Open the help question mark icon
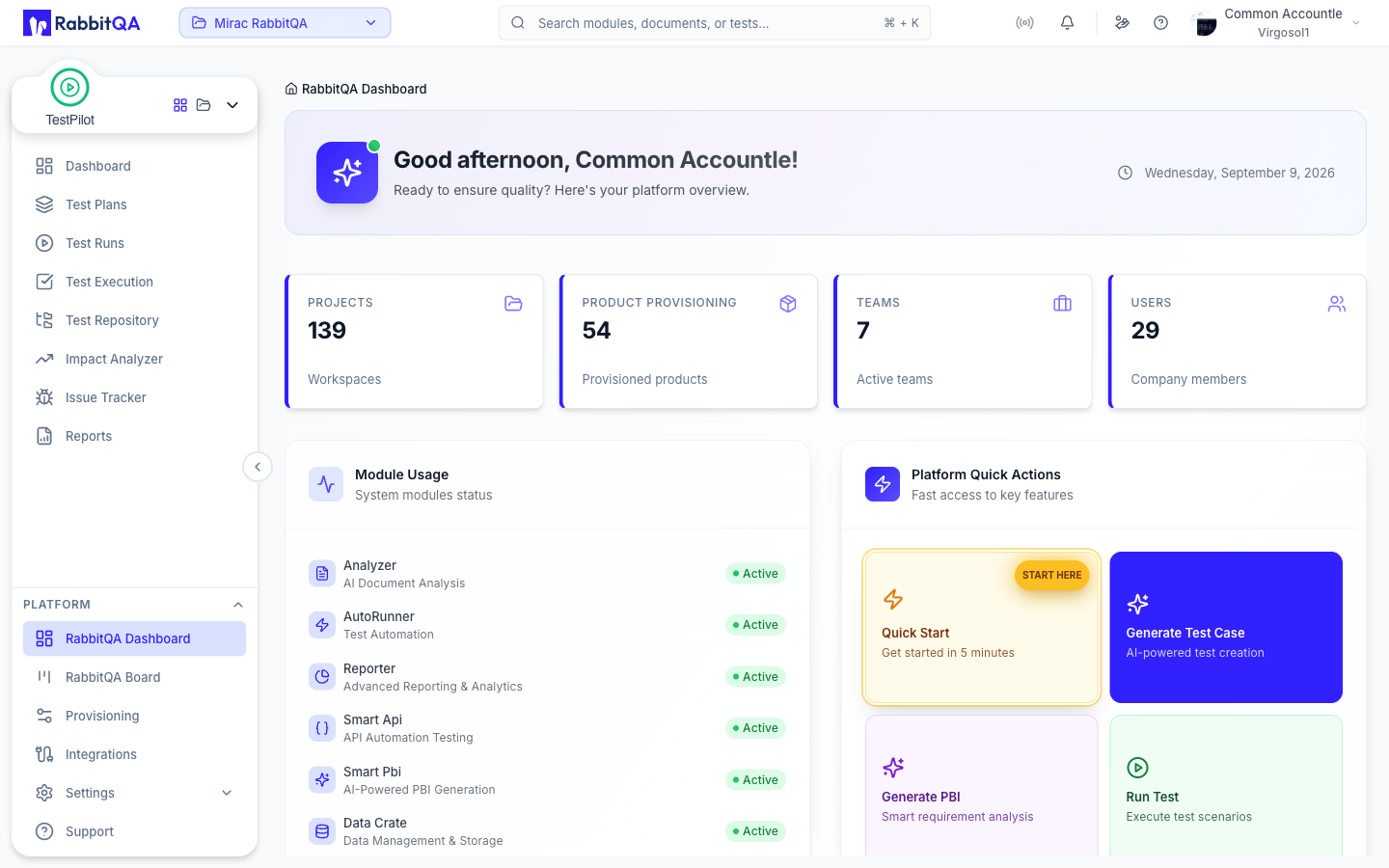Screen dimensions: 1389x868 click(x=1160, y=23)
